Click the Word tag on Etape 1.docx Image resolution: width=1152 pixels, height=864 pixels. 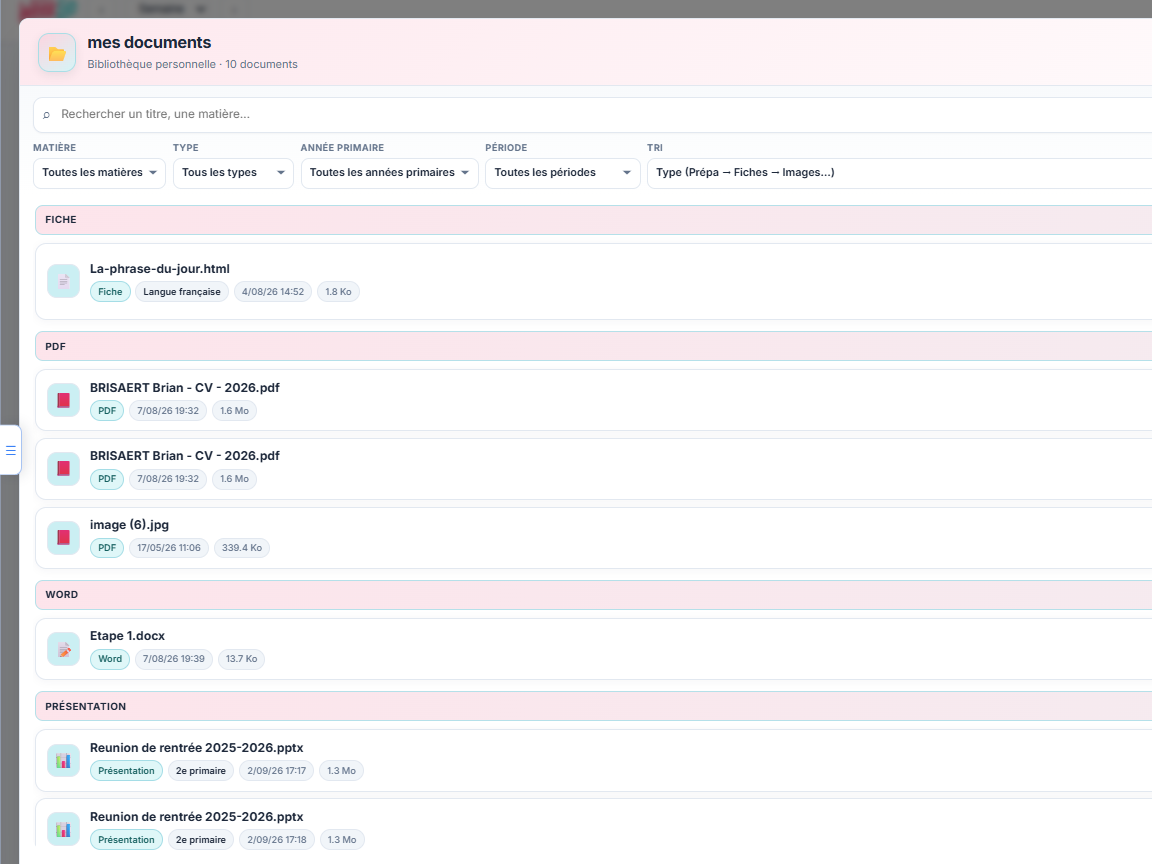tap(110, 659)
